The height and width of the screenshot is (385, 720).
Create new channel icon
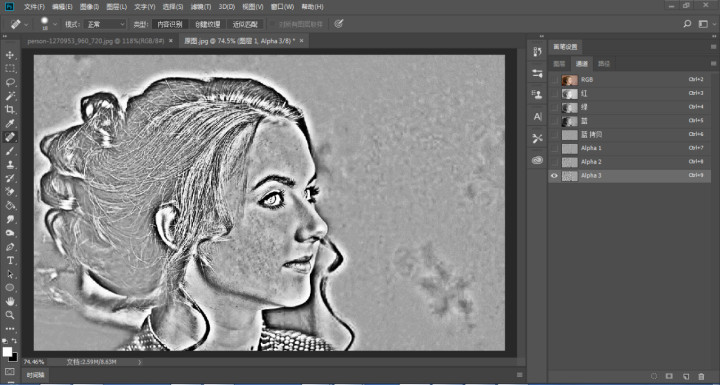point(686,376)
